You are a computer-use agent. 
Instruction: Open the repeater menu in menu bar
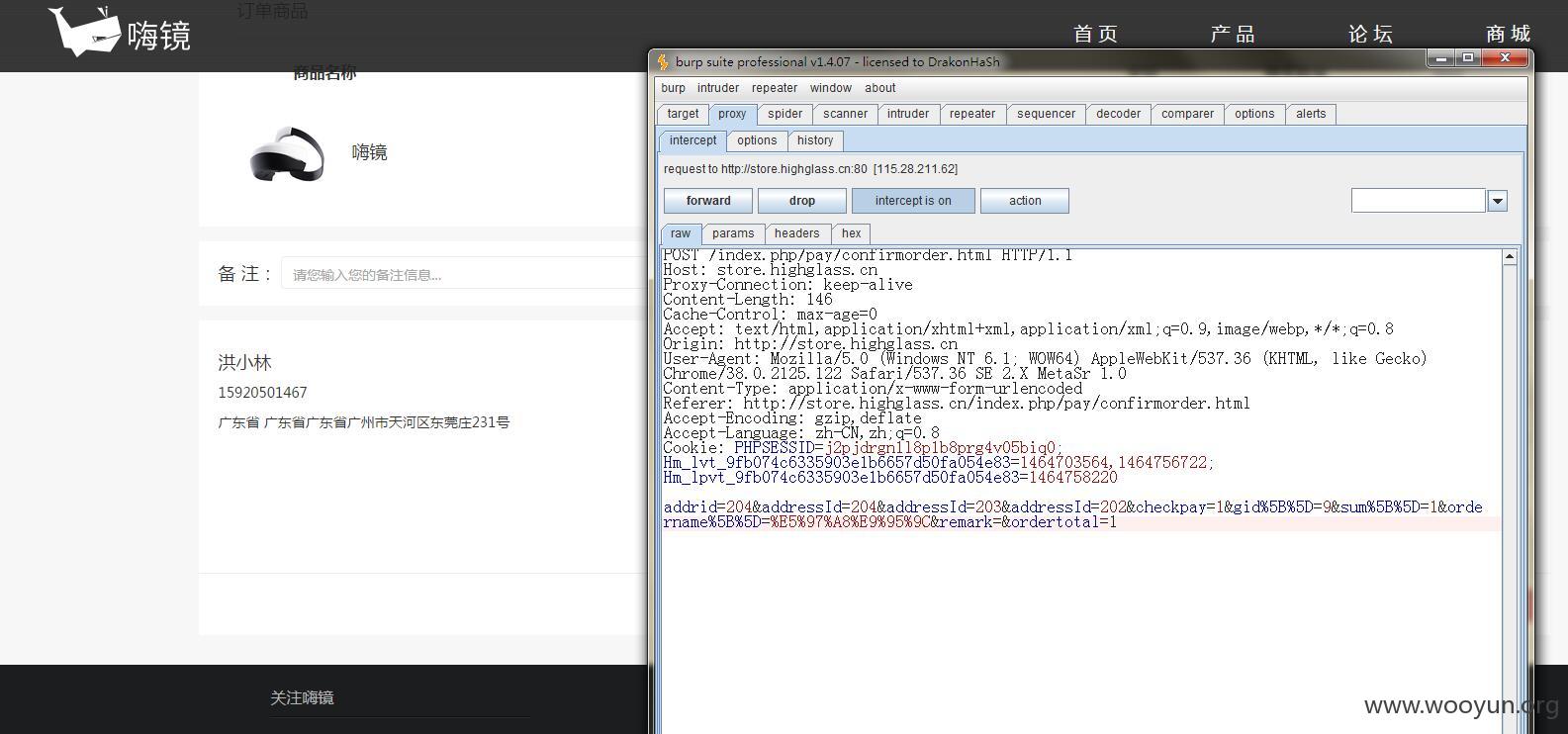(x=775, y=88)
